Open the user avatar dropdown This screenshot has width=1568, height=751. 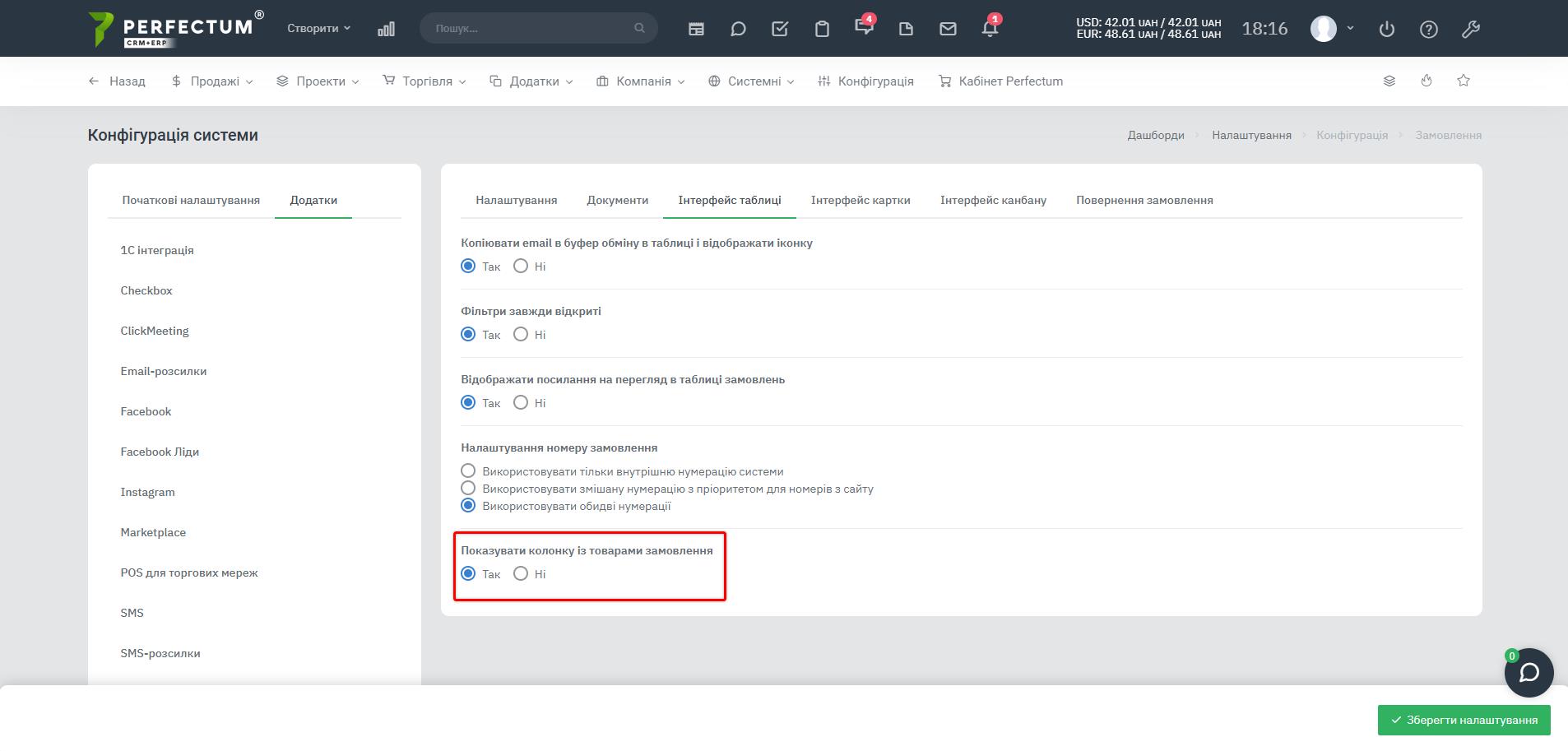(x=1331, y=29)
